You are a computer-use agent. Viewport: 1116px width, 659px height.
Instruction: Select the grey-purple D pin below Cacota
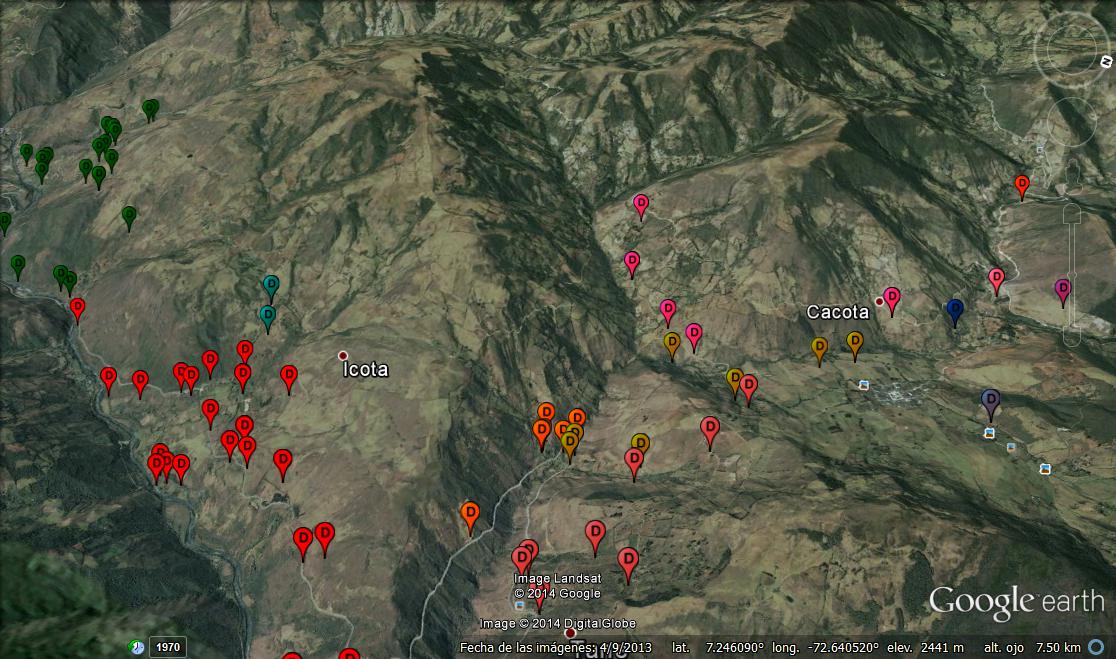pyautogui.click(x=990, y=401)
